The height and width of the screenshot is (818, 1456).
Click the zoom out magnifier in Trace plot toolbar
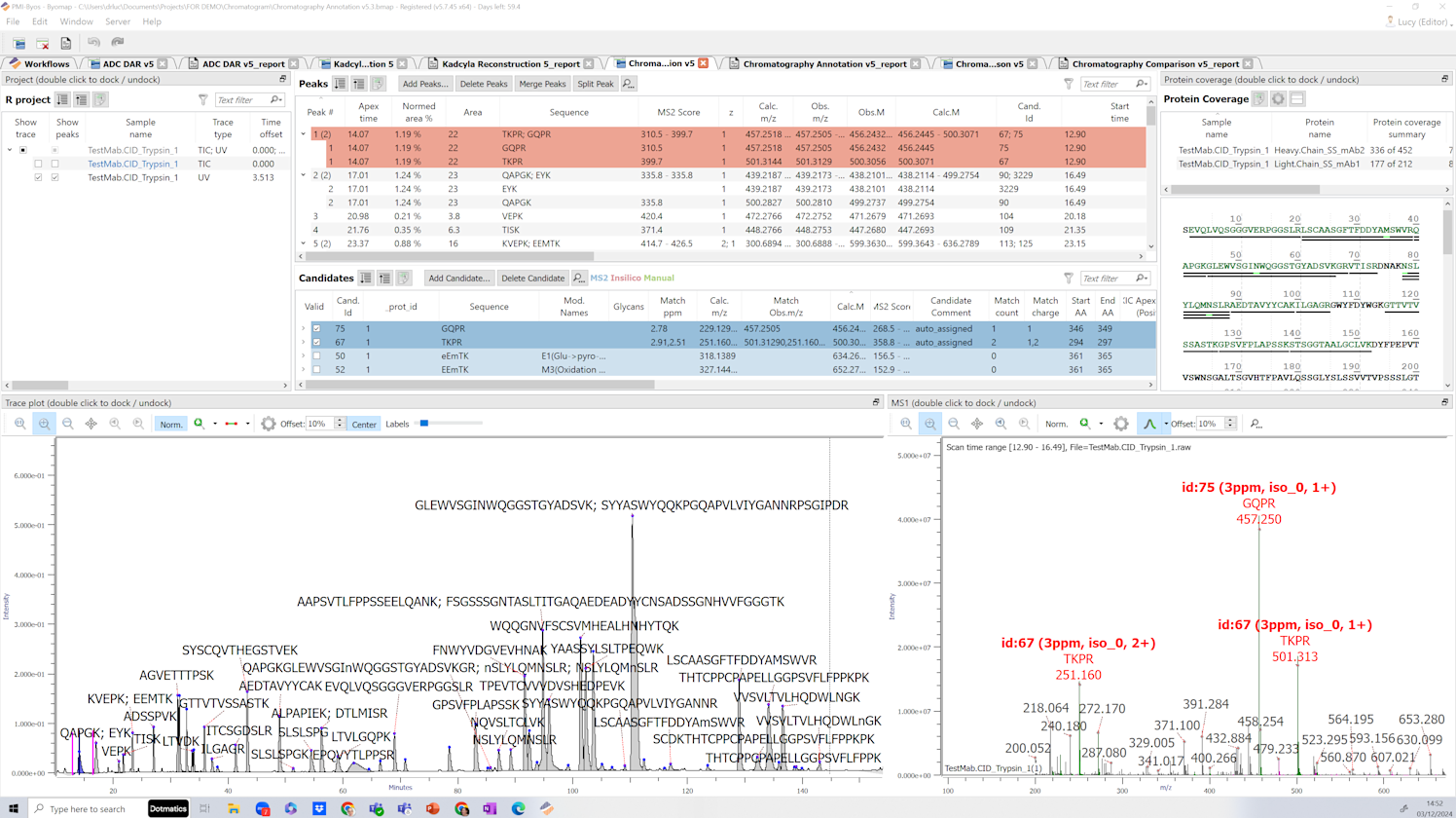tap(68, 424)
